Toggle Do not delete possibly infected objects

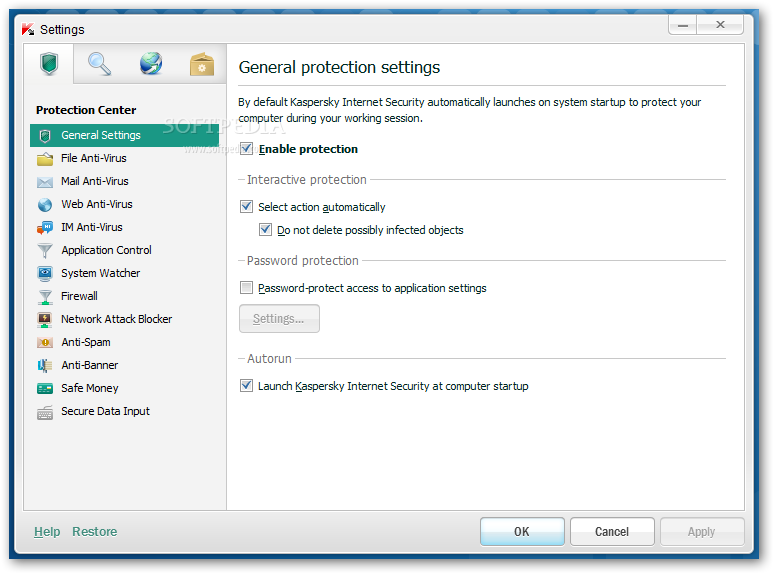coord(266,230)
